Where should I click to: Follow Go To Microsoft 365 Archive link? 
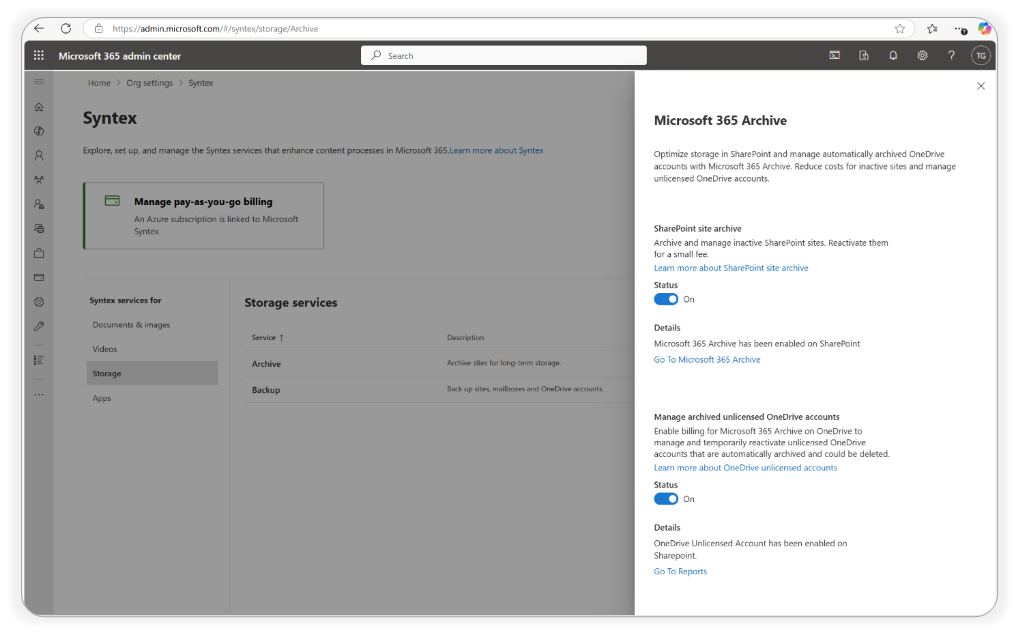pyautogui.click(x=707, y=359)
